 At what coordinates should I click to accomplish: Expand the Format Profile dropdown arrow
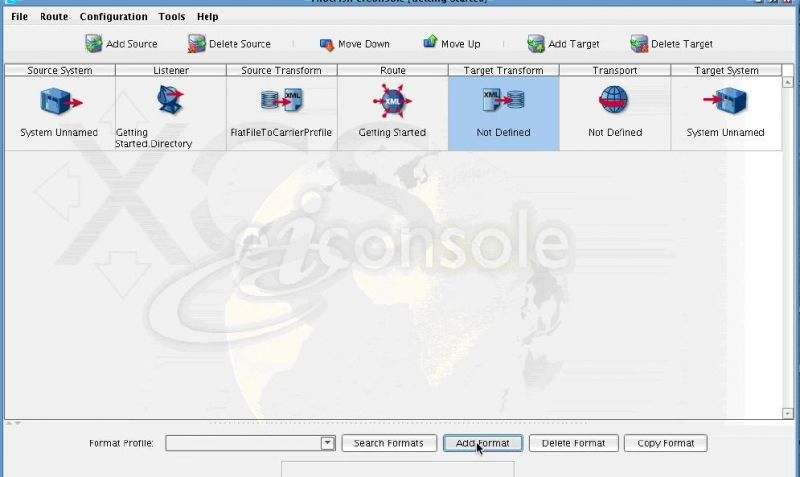tap(328, 443)
